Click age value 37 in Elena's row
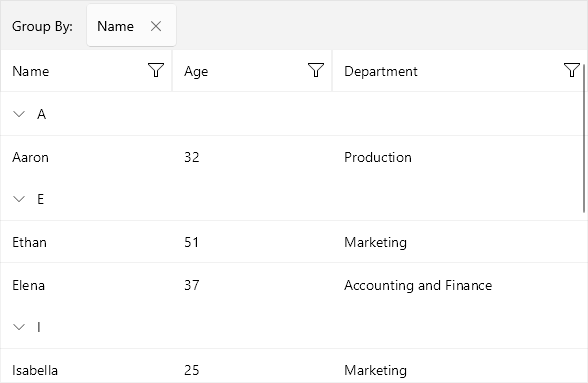Image resolution: width=588 pixels, height=383 pixels. click(x=192, y=285)
